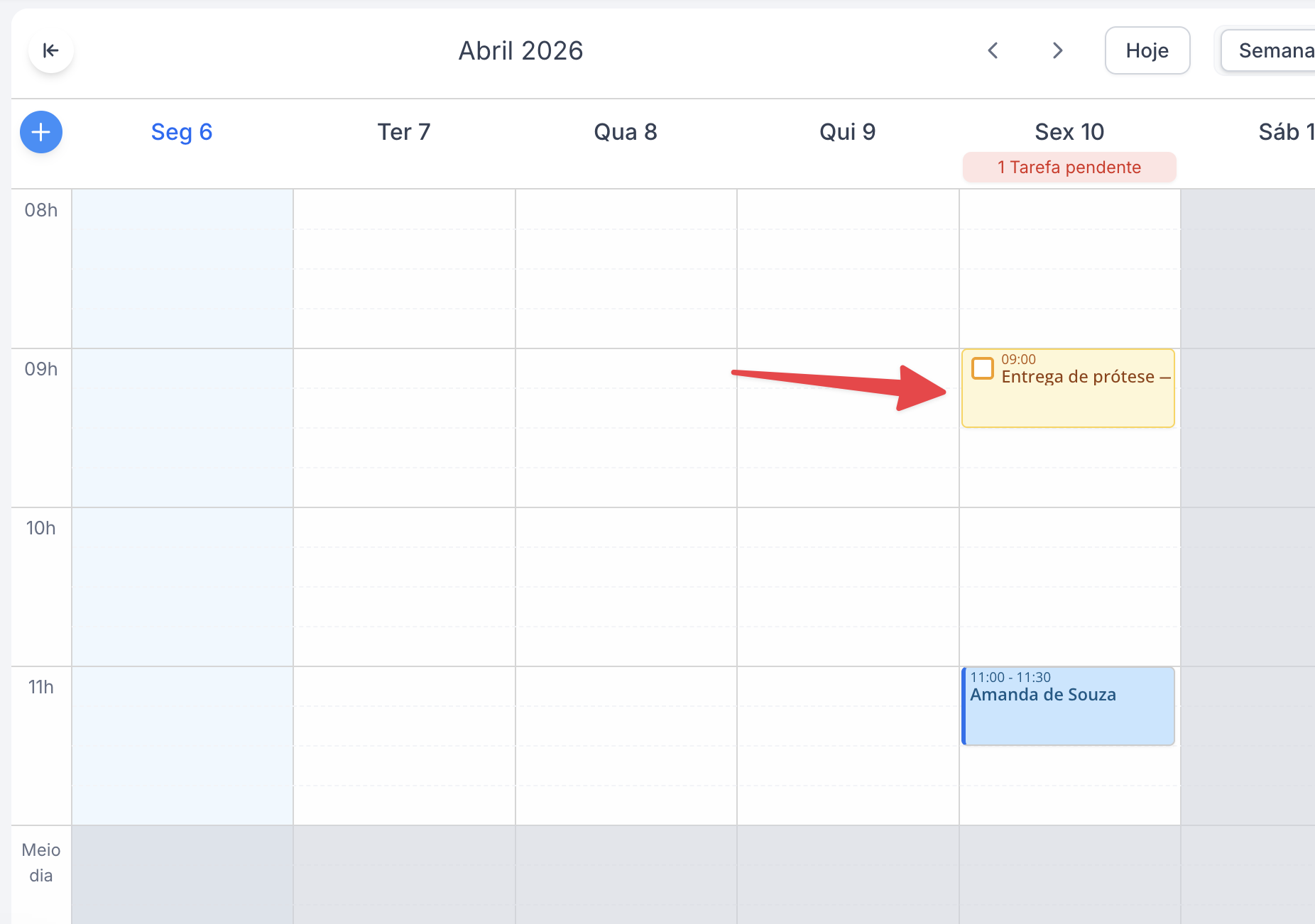Go to previous week with left chevron
This screenshot has width=1315, height=924.
click(993, 50)
